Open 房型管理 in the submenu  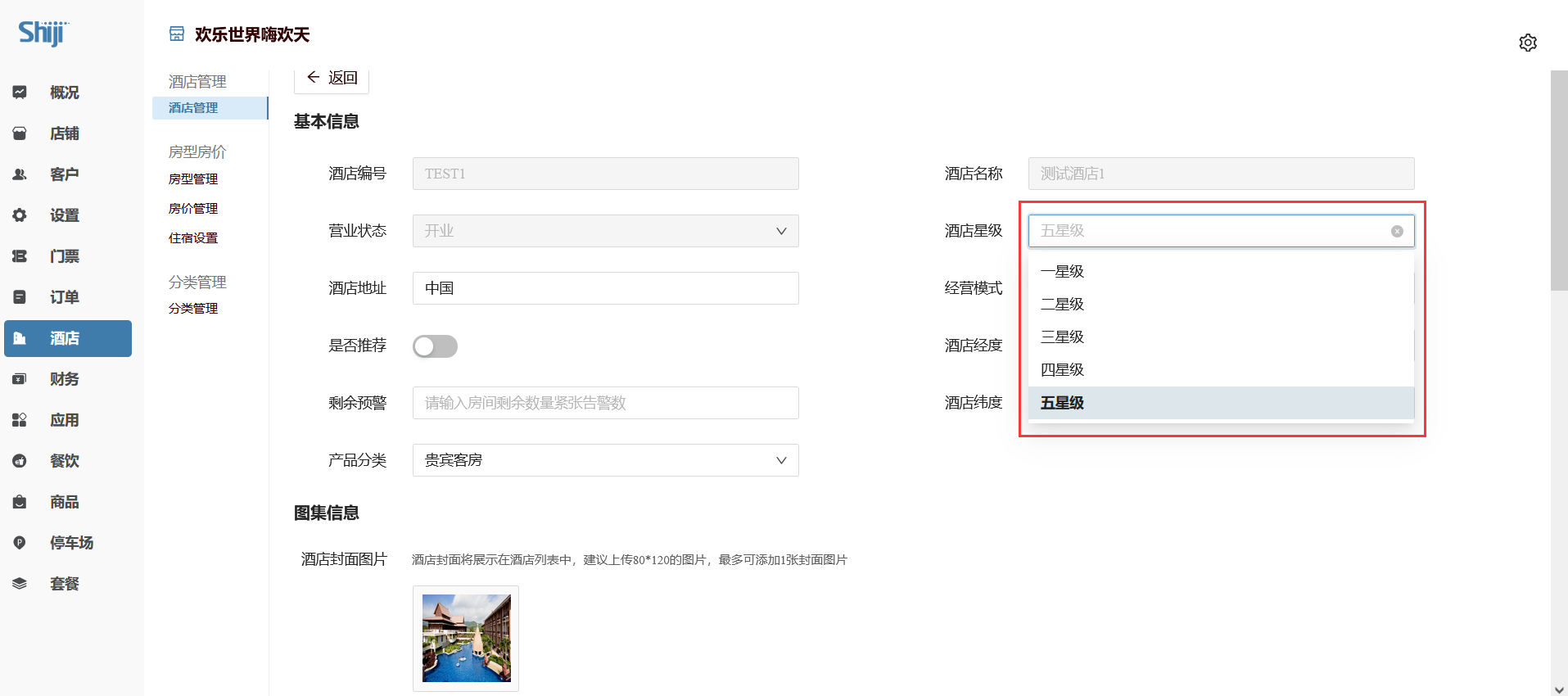click(193, 179)
